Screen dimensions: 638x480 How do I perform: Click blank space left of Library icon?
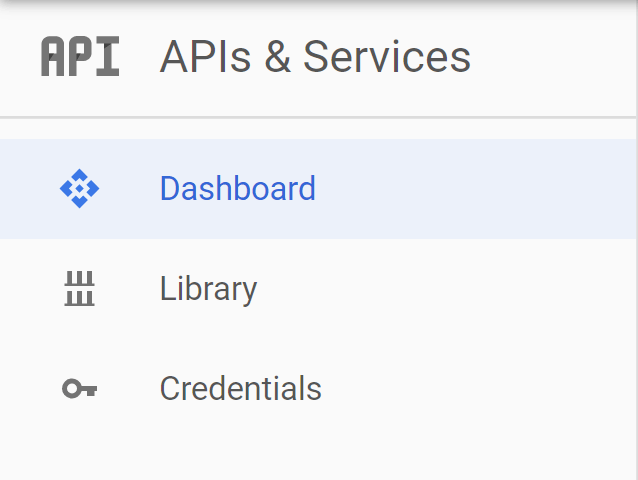tap(25, 289)
